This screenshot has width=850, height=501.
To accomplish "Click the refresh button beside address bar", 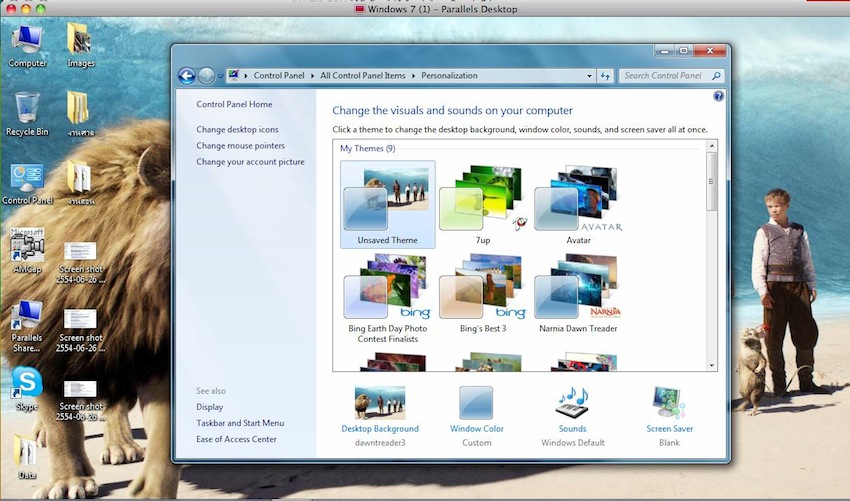I will [606, 76].
